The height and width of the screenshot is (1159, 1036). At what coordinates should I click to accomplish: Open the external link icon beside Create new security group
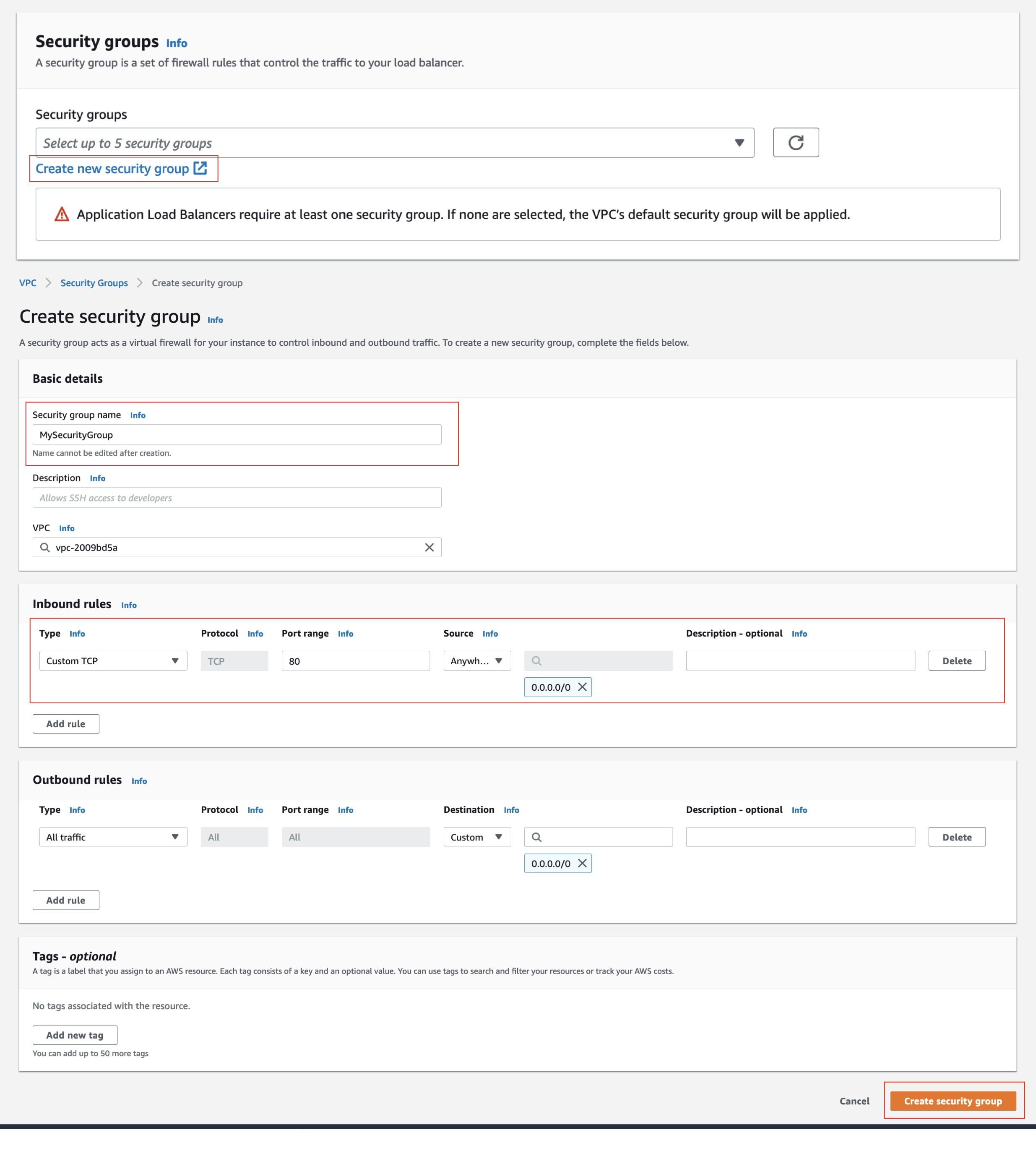tap(200, 168)
